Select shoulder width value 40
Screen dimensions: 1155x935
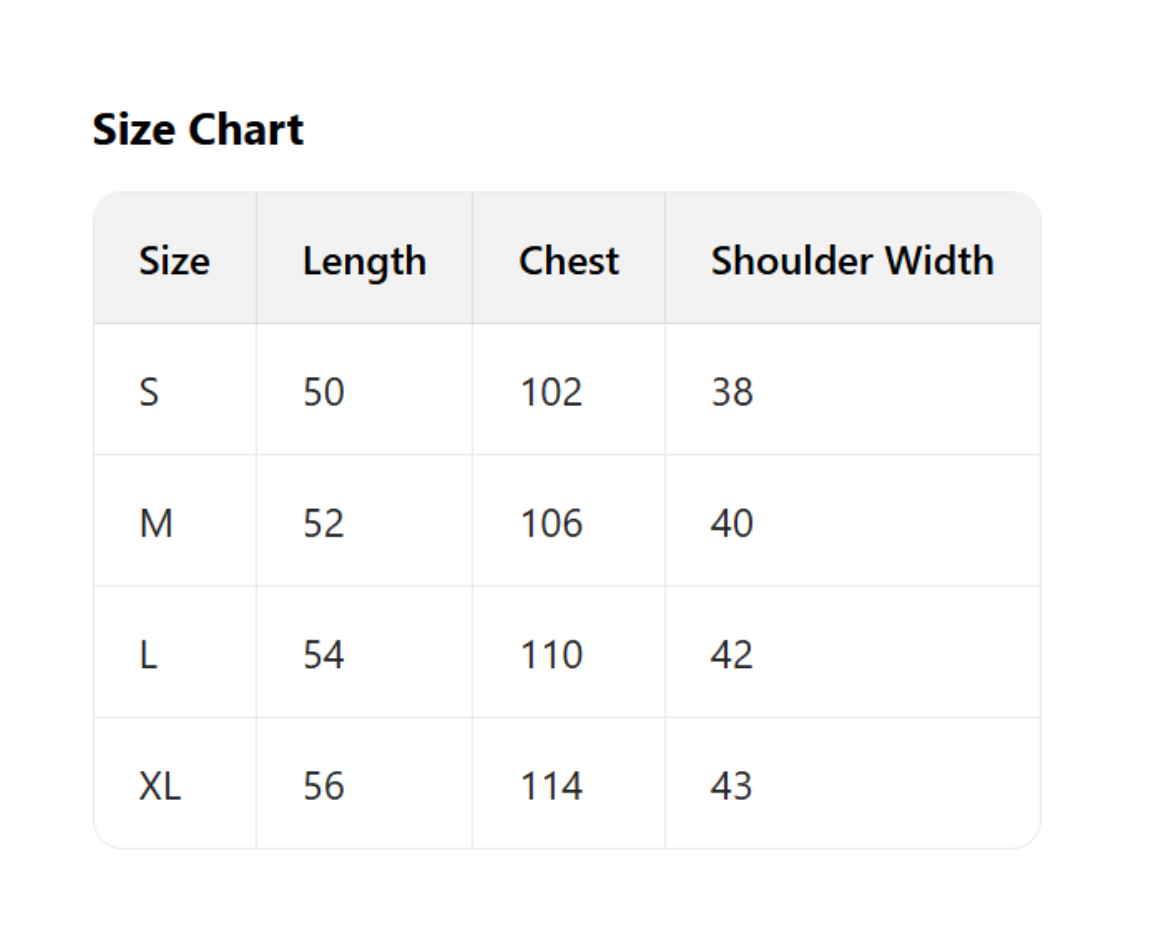point(732,523)
